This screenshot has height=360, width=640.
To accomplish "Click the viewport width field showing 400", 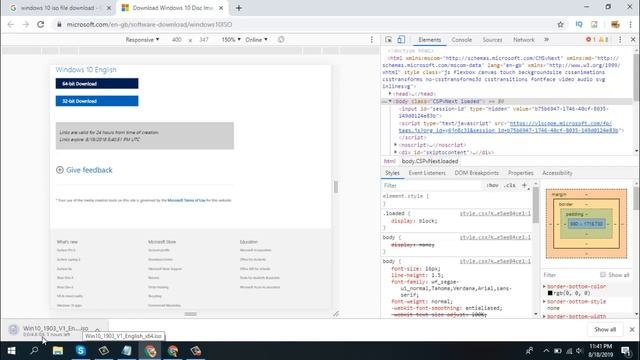I will coord(177,40).
